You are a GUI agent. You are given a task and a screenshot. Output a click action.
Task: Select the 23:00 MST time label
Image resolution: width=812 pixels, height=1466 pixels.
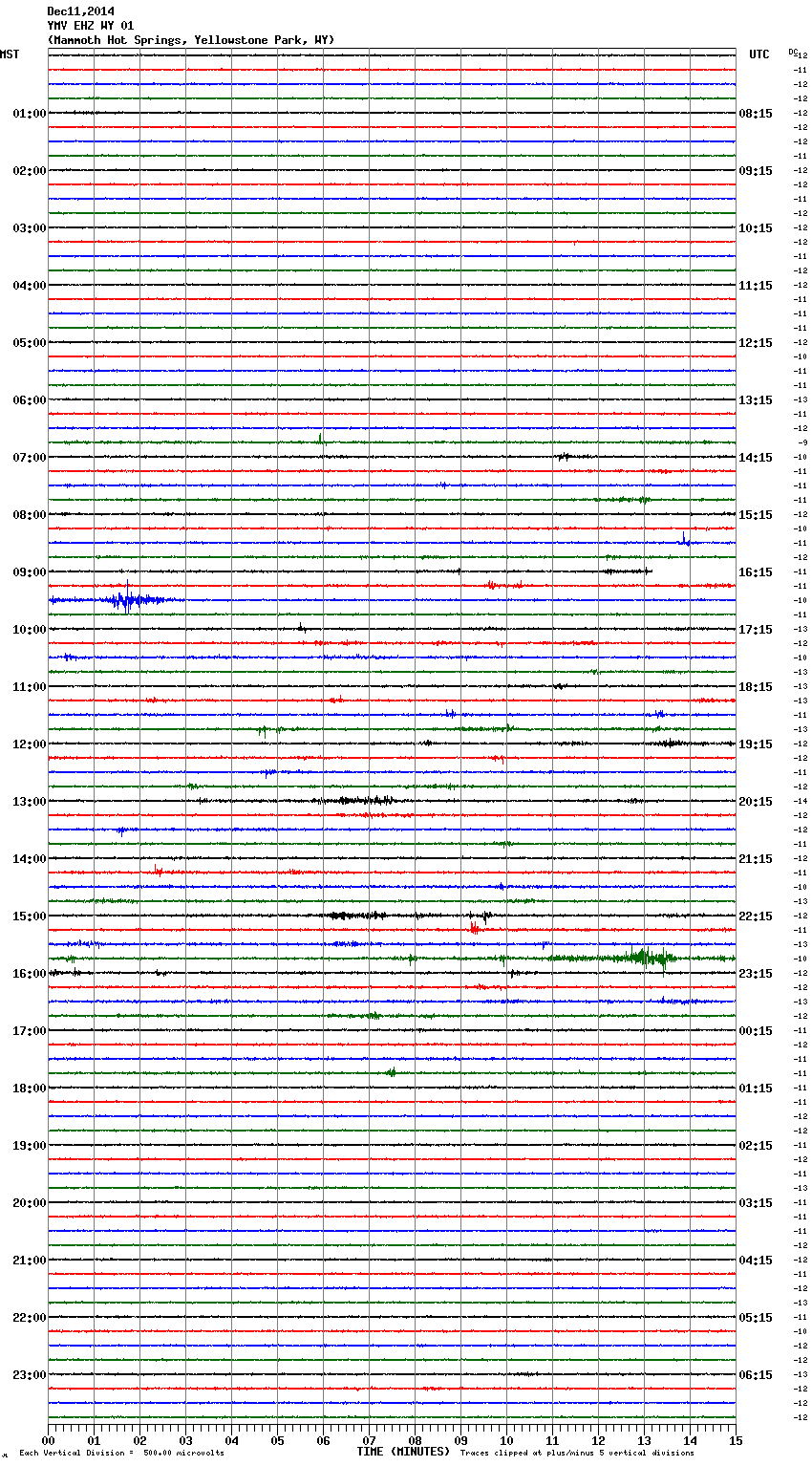click(x=30, y=1375)
